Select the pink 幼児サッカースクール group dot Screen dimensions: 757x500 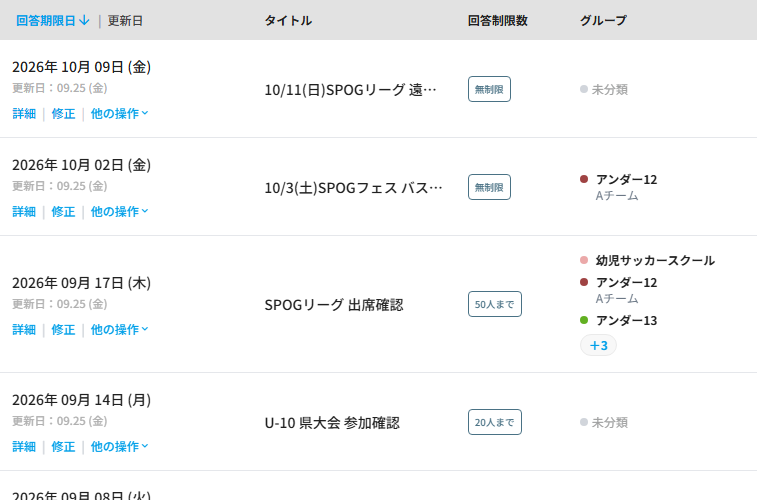coord(584,260)
